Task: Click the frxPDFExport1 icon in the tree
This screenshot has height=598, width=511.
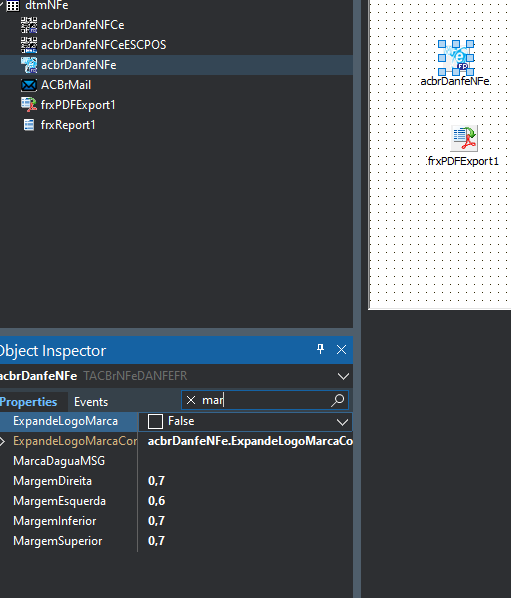Action: click(x=29, y=105)
